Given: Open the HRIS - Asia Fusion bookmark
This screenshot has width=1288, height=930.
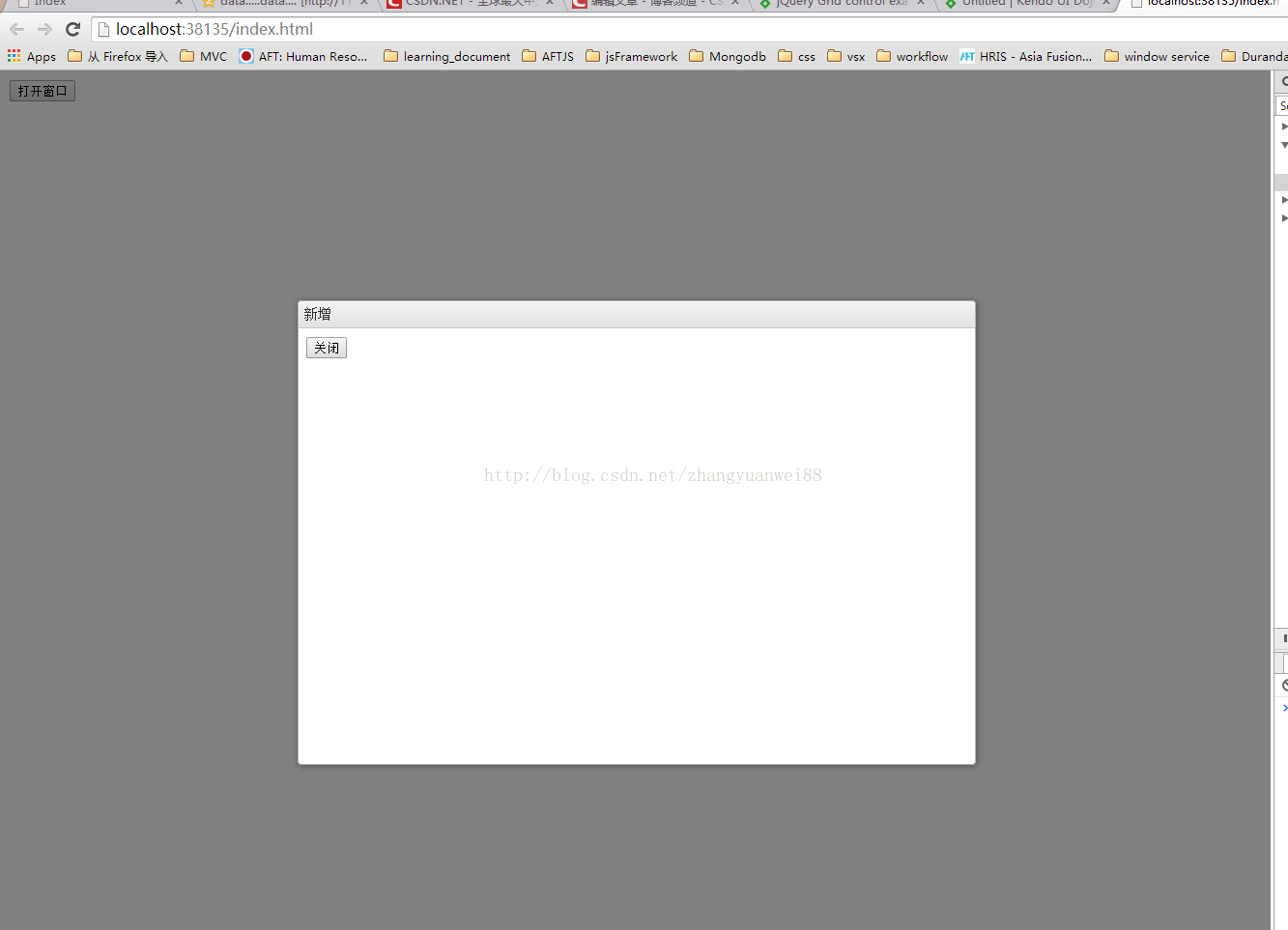Looking at the screenshot, I should click(1026, 56).
